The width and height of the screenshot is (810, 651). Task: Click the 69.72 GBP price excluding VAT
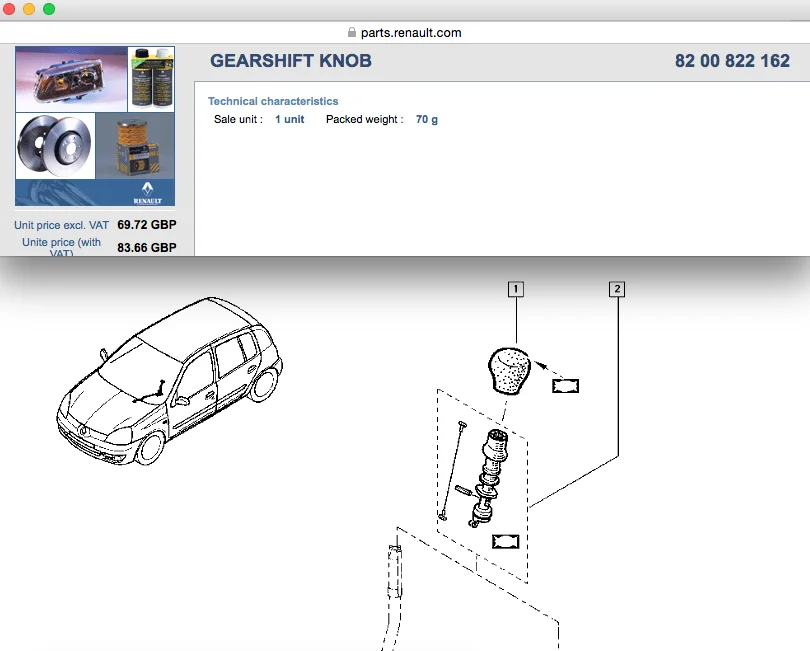pyautogui.click(x=147, y=225)
